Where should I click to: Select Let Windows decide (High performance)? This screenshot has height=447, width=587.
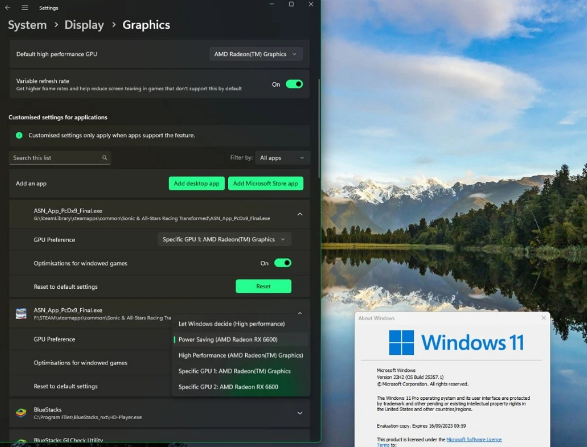click(240, 324)
